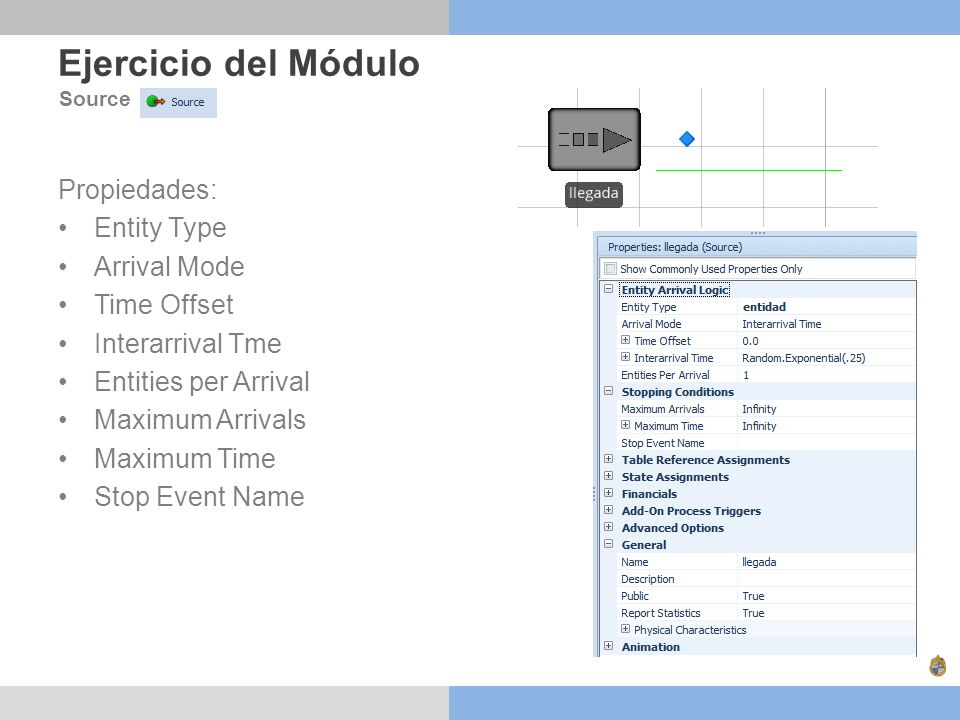
Task: Click the empty Description field
Action: pos(827,579)
